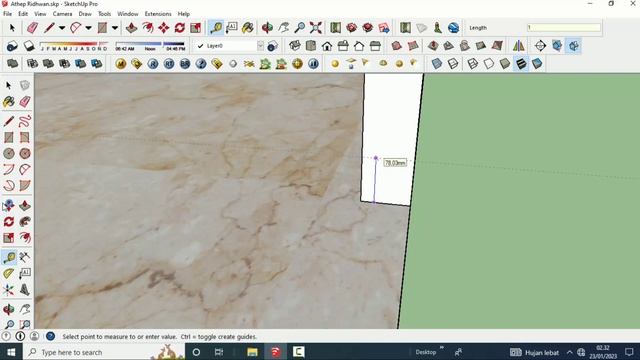Open the Layer Manager icon beside Layer0
The height and width of the screenshot is (360, 640).
point(272,46)
